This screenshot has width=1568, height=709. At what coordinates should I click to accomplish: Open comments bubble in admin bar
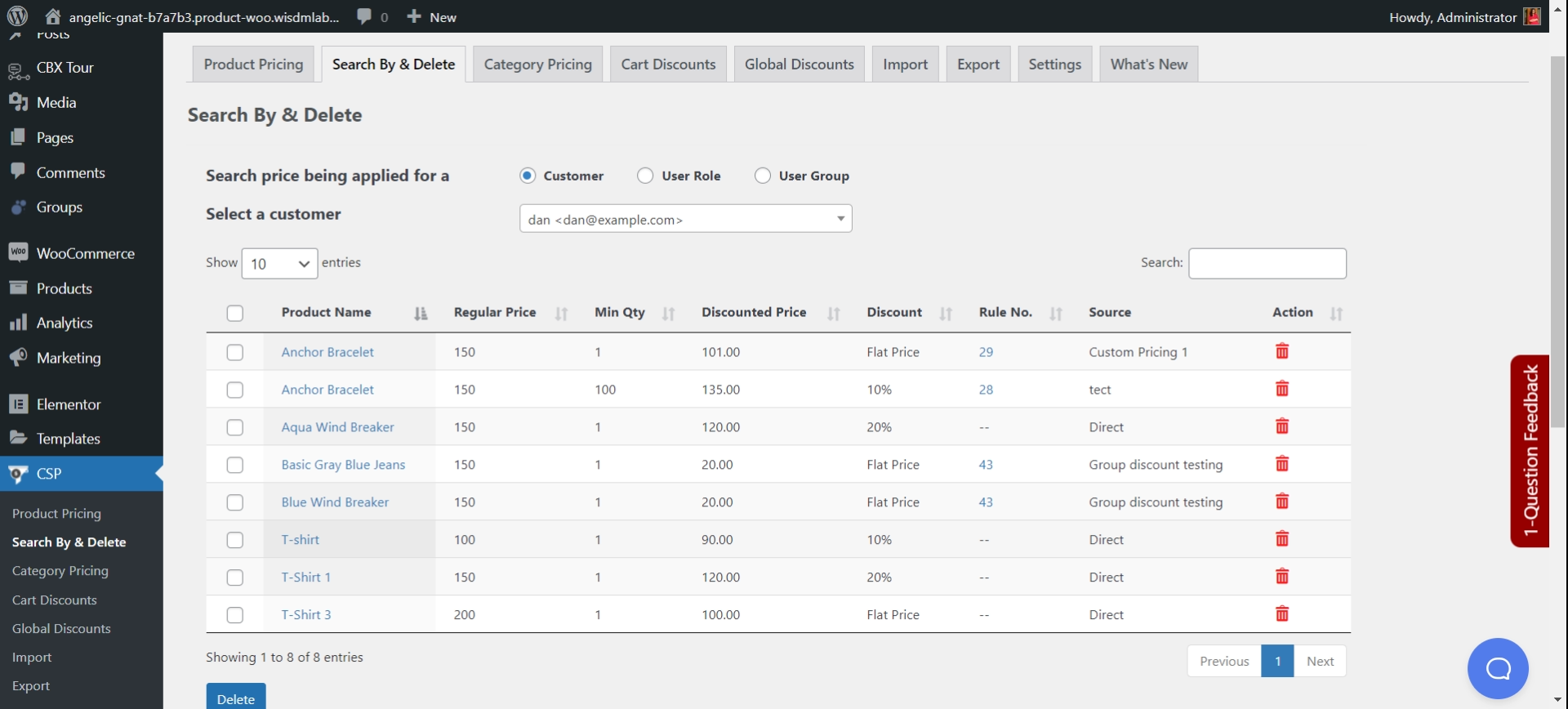point(372,16)
